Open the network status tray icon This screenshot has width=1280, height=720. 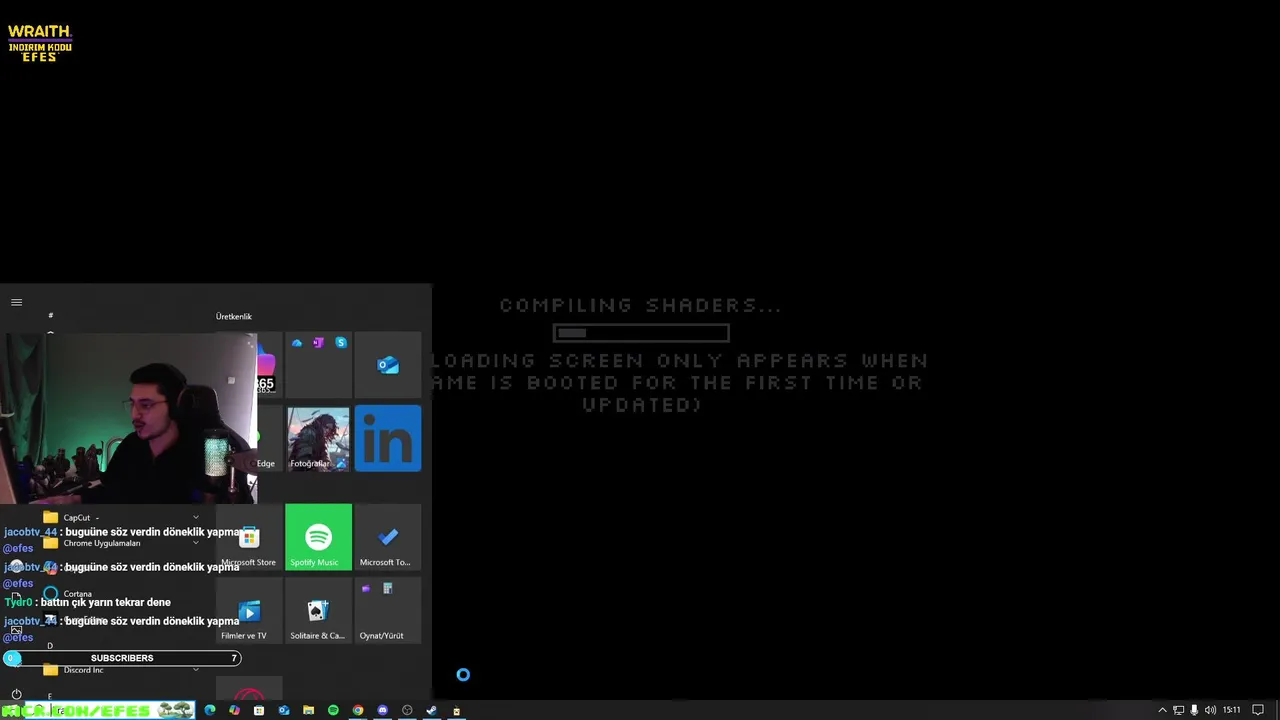coord(1178,710)
